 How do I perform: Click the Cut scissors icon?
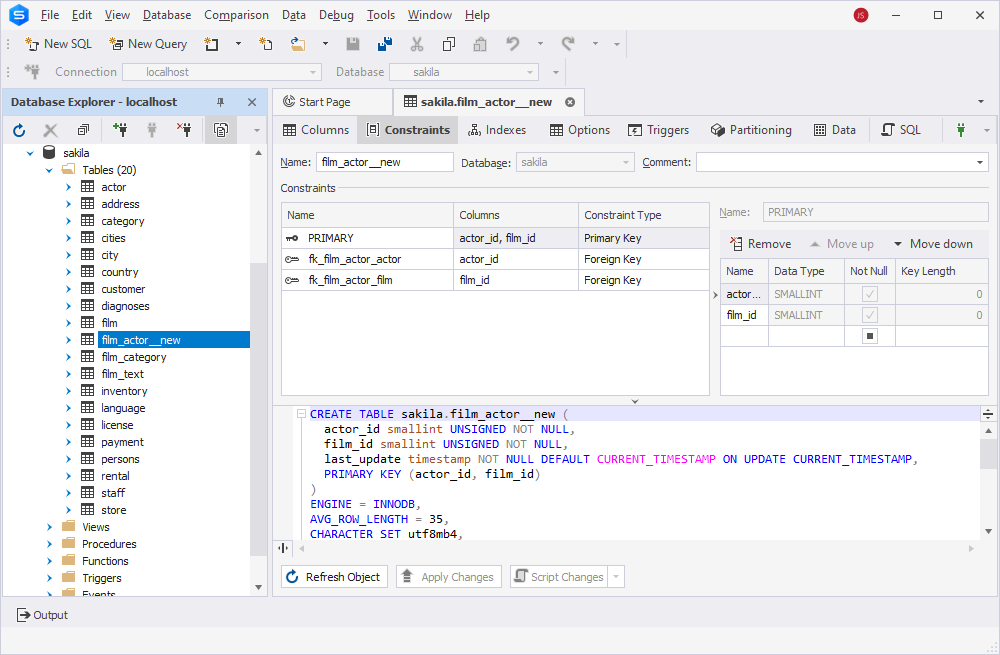[416, 44]
